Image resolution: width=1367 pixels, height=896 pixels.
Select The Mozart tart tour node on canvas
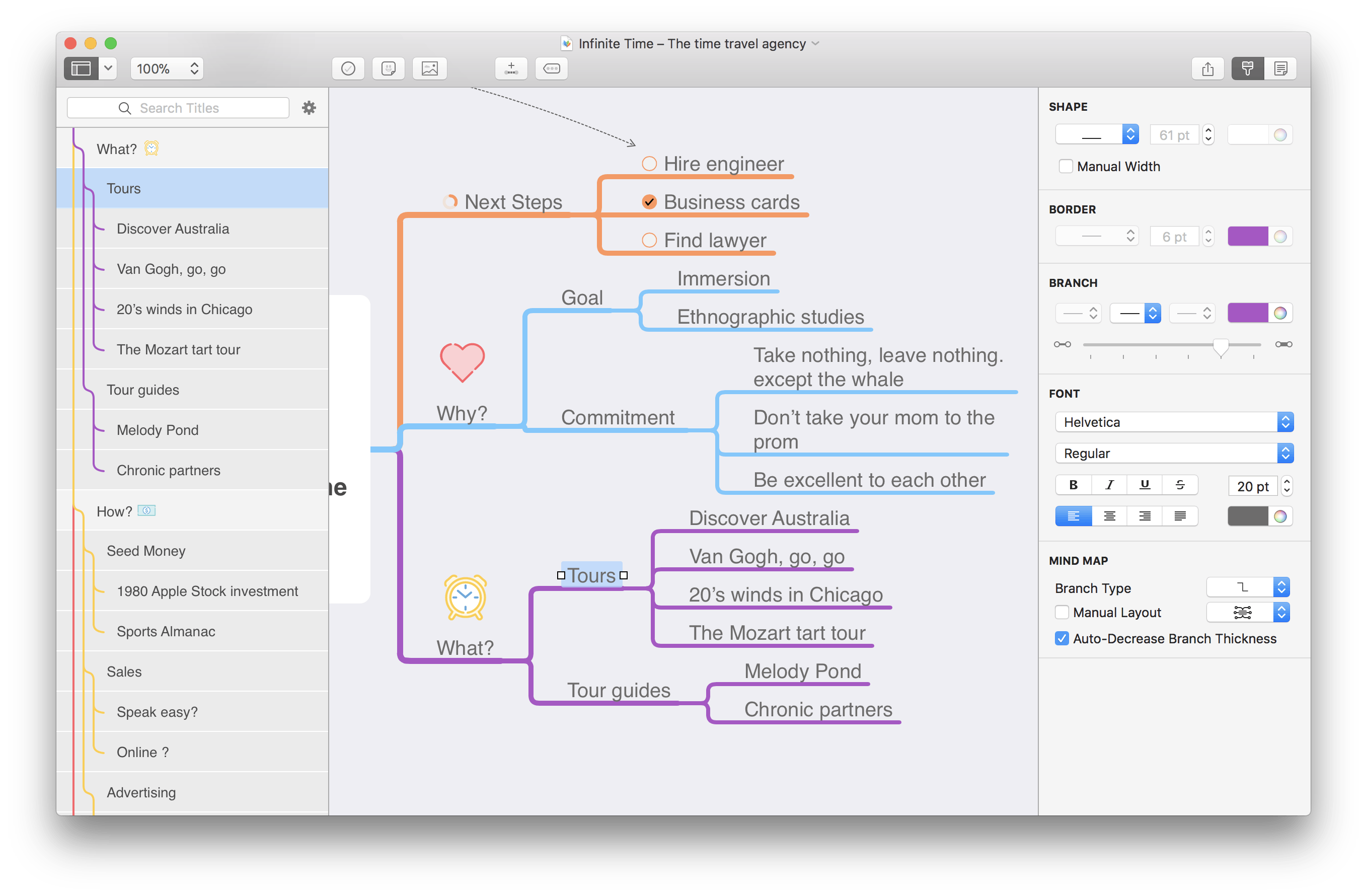[x=777, y=633]
